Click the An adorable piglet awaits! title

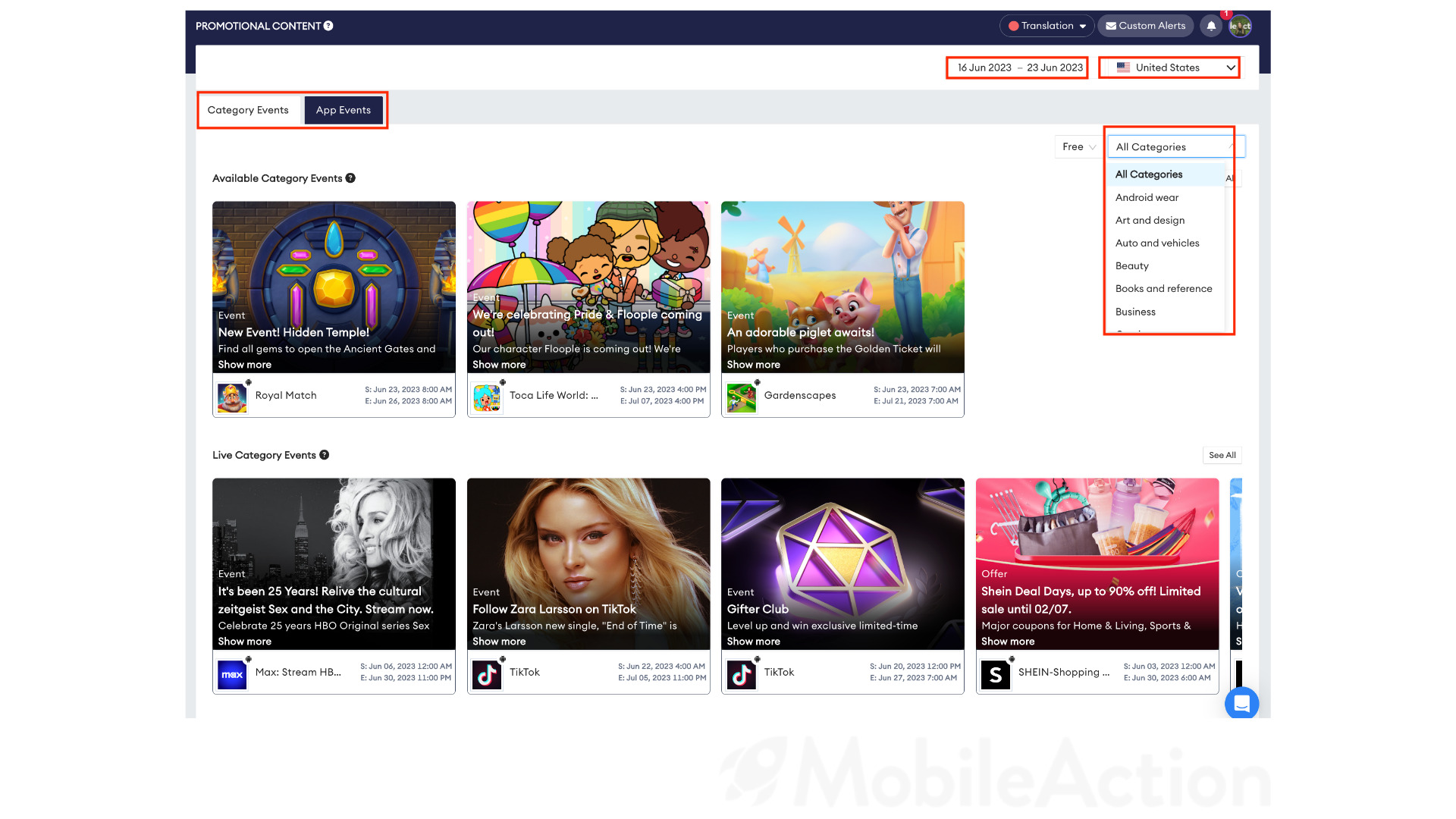click(800, 332)
